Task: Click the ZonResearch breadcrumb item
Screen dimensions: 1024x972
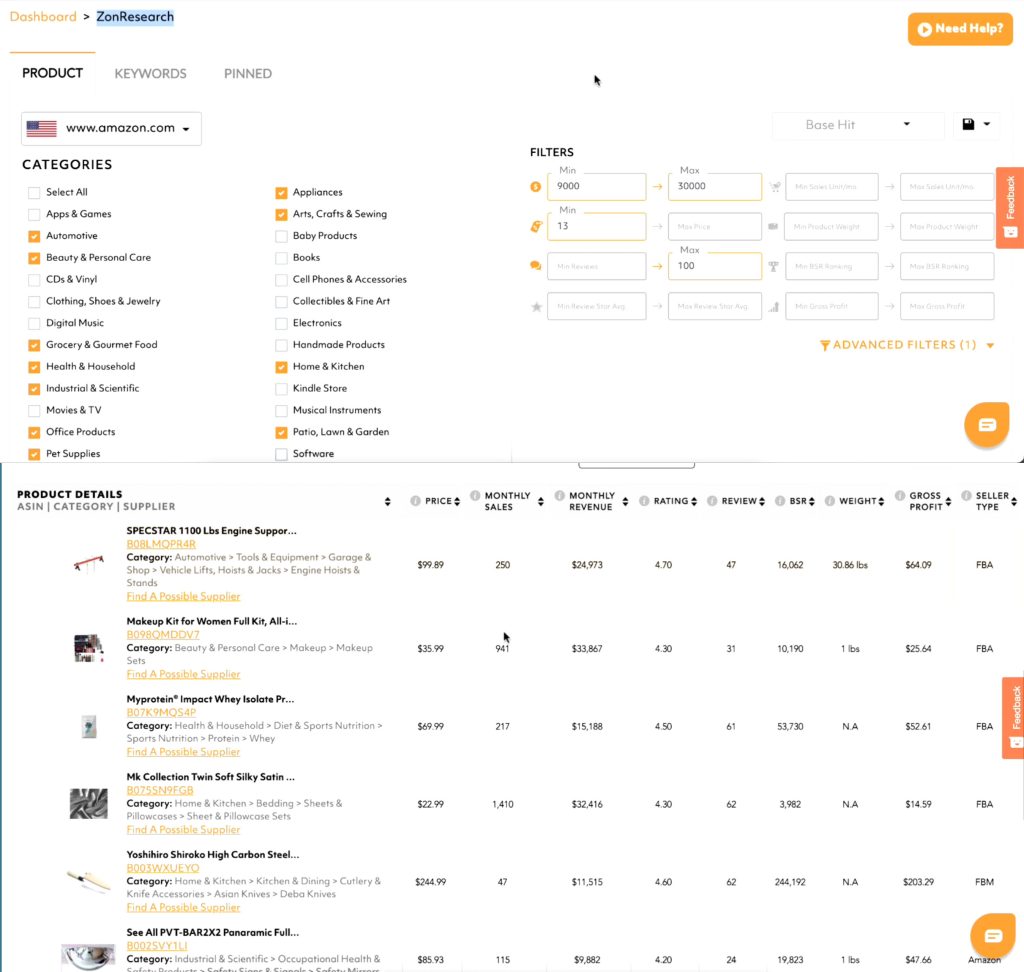Action: click(135, 17)
